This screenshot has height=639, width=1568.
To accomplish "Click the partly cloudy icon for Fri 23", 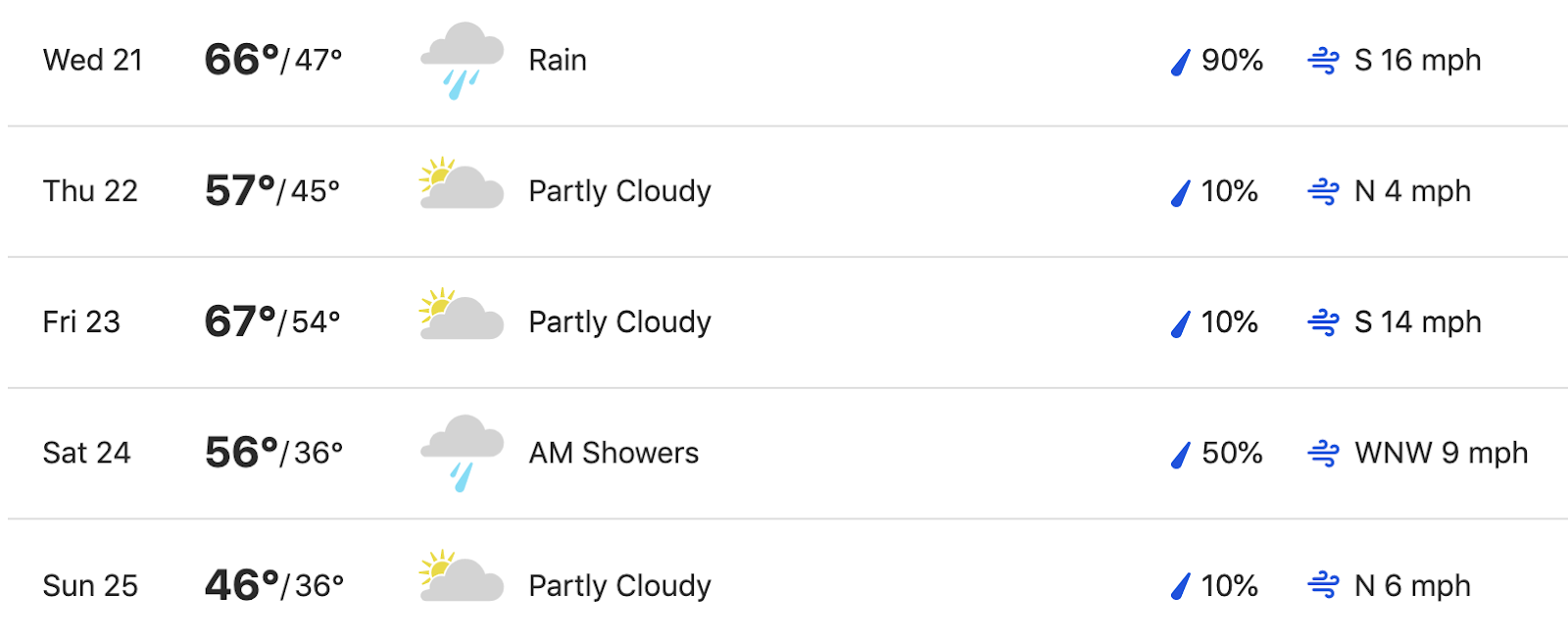I will tap(462, 314).
